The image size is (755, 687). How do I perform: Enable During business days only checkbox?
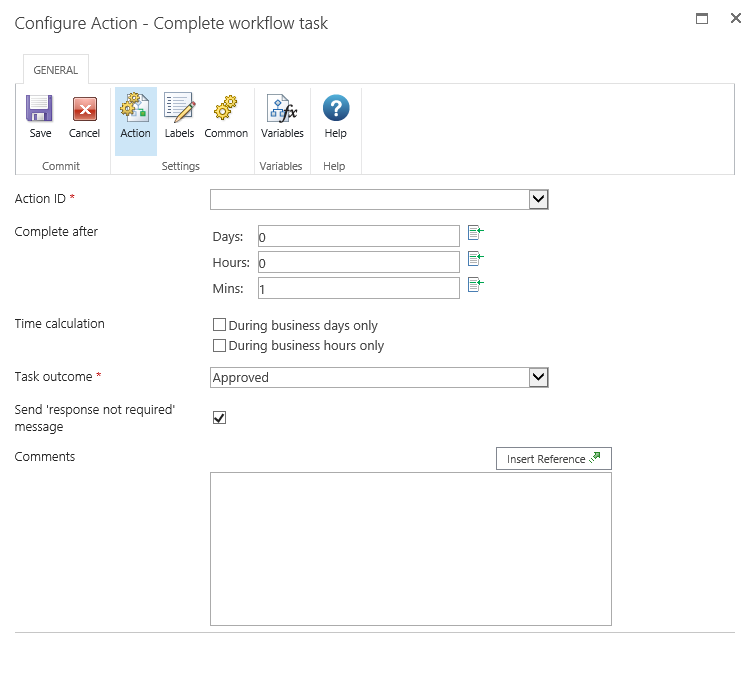pyautogui.click(x=219, y=325)
